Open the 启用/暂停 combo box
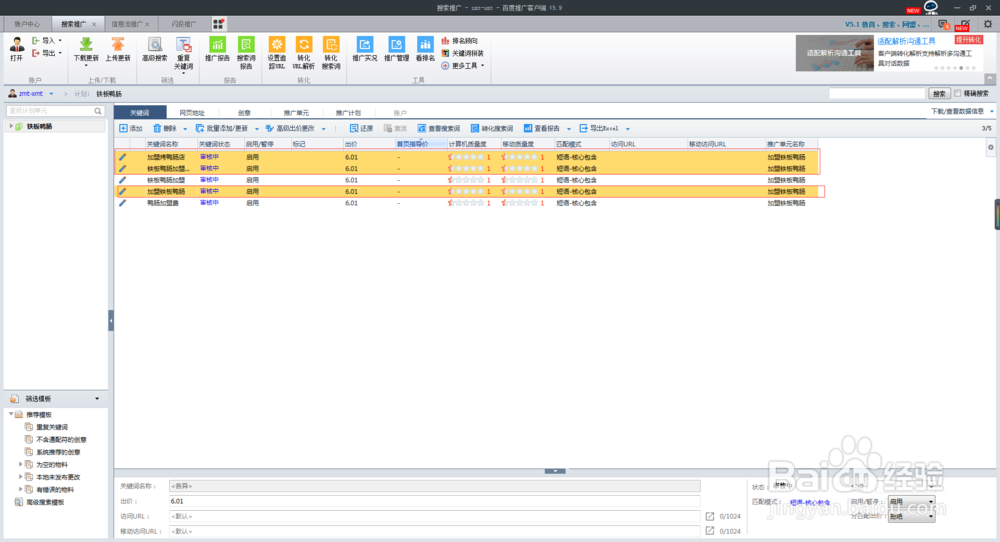Viewport: 1000px width, 542px height. click(911, 502)
